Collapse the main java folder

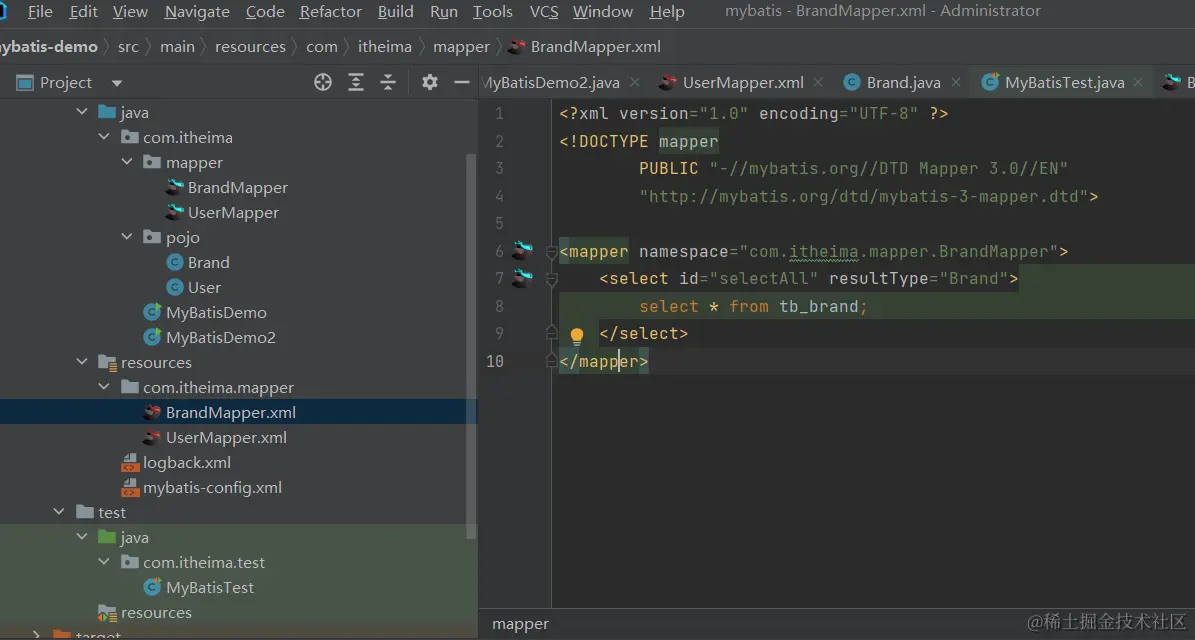[82, 112]
